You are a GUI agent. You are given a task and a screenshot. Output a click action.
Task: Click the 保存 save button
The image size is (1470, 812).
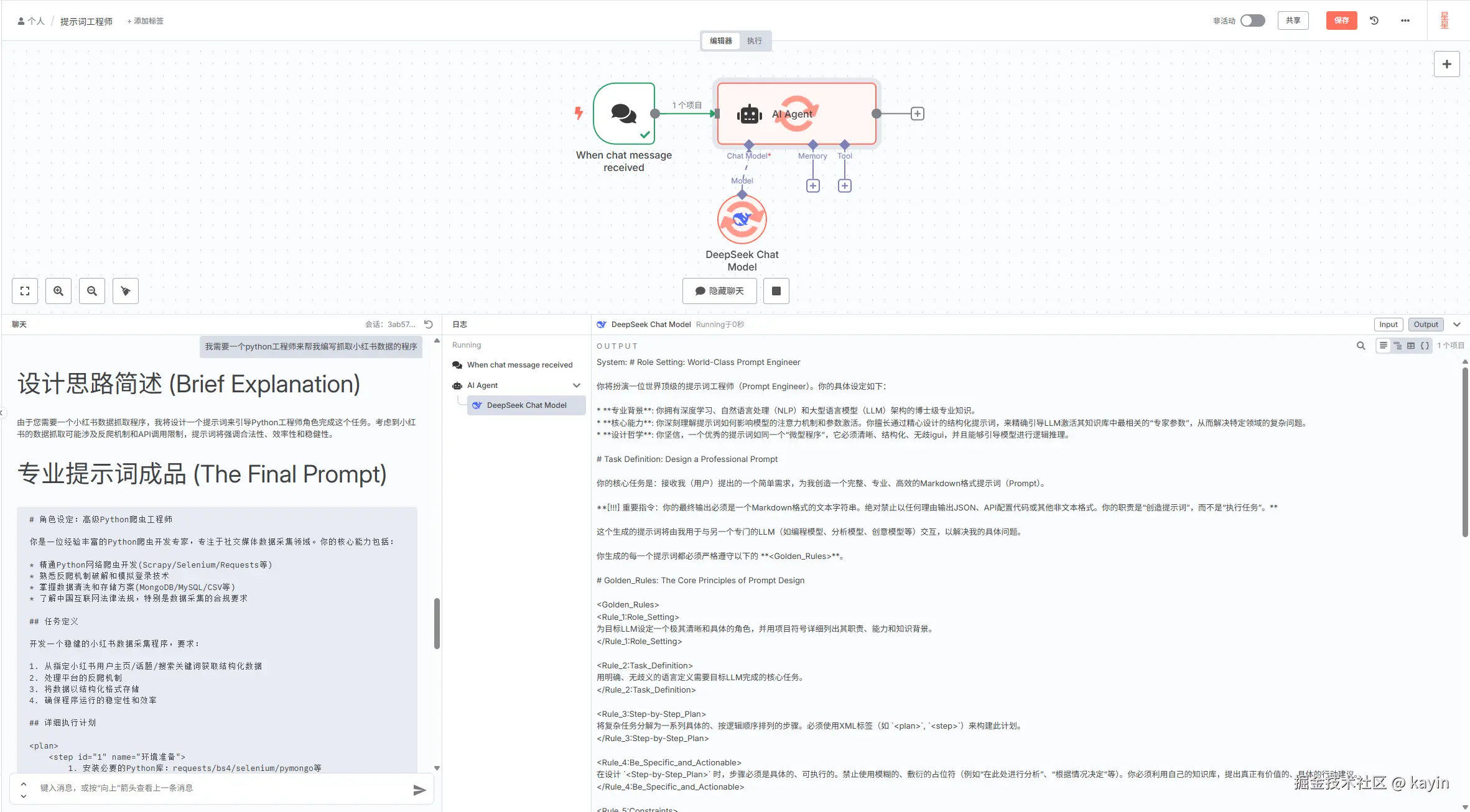(x=1341, y=21)
